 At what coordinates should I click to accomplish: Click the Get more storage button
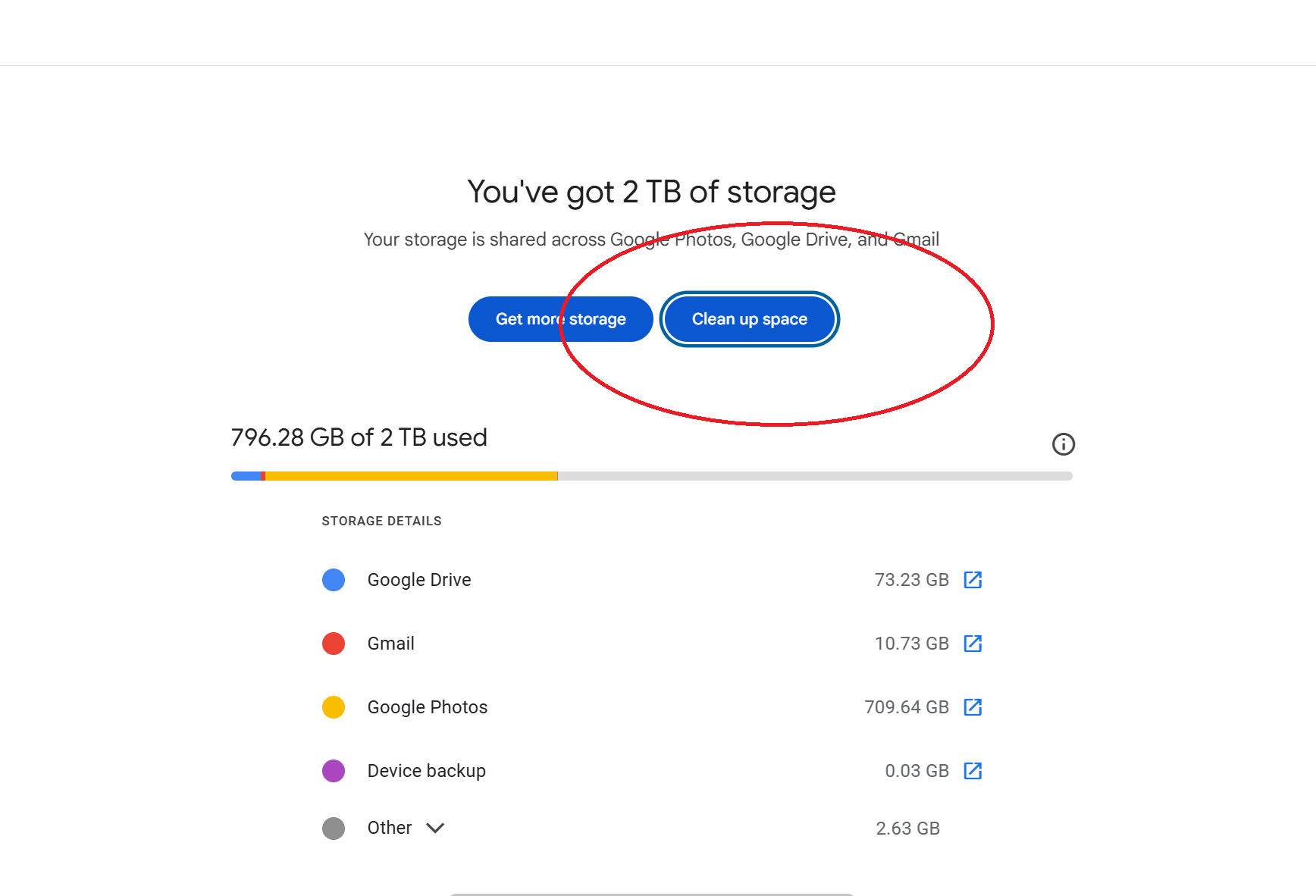coord(560,319)
